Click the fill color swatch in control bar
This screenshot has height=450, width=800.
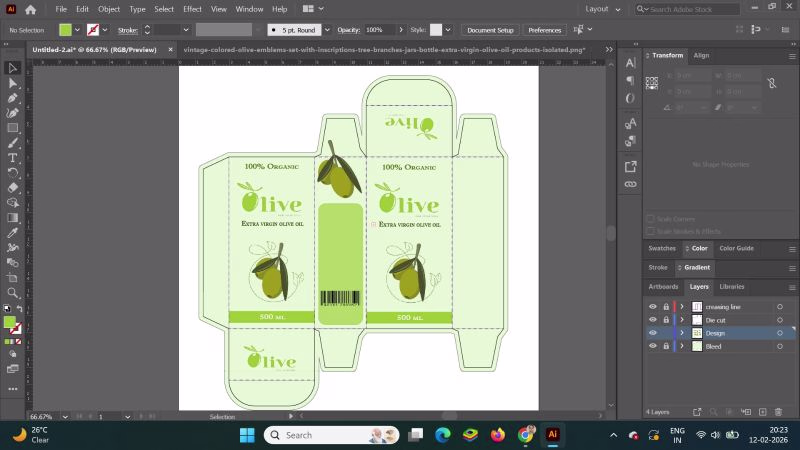click(x=65, y=30)
